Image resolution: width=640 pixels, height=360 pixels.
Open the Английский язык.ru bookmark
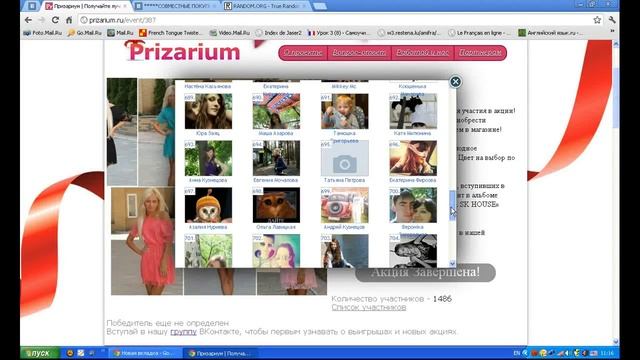point(551,33)
